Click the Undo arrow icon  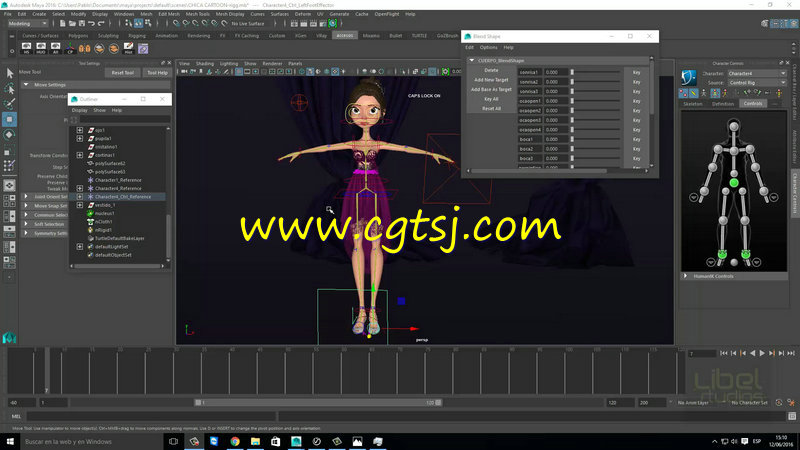point(91,23)
